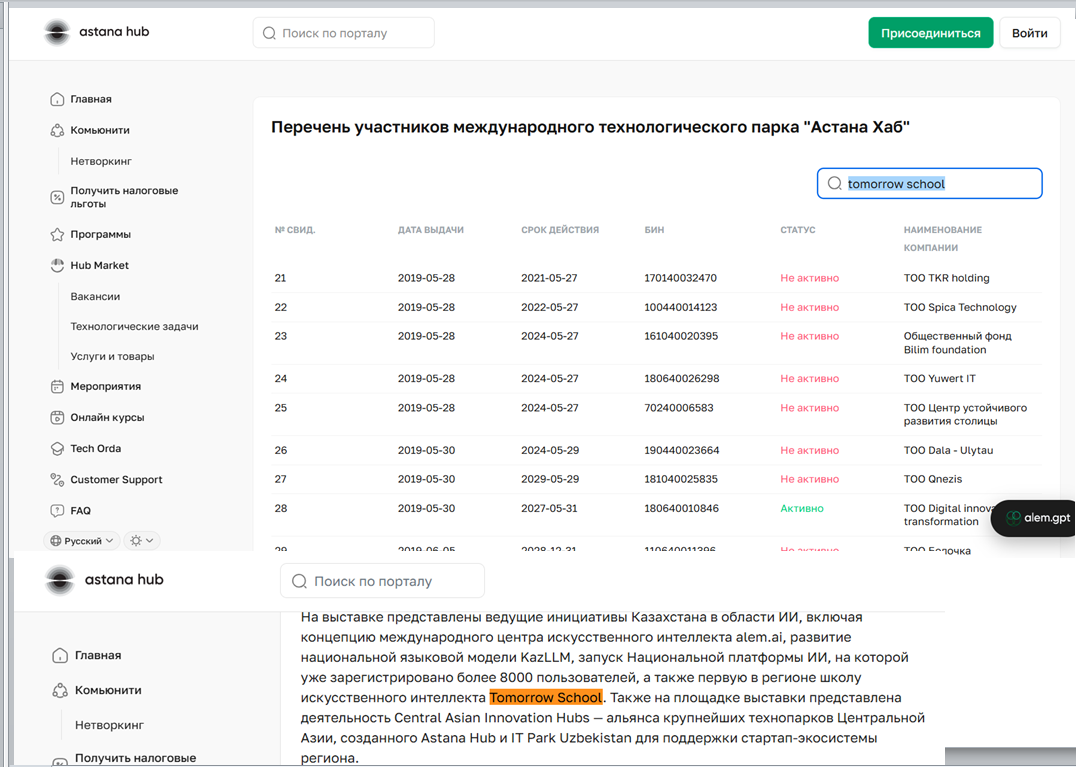Click the highlighted Tomorrow School text
This screenshot has height=767, width=1076.
[x=546, y=698]
